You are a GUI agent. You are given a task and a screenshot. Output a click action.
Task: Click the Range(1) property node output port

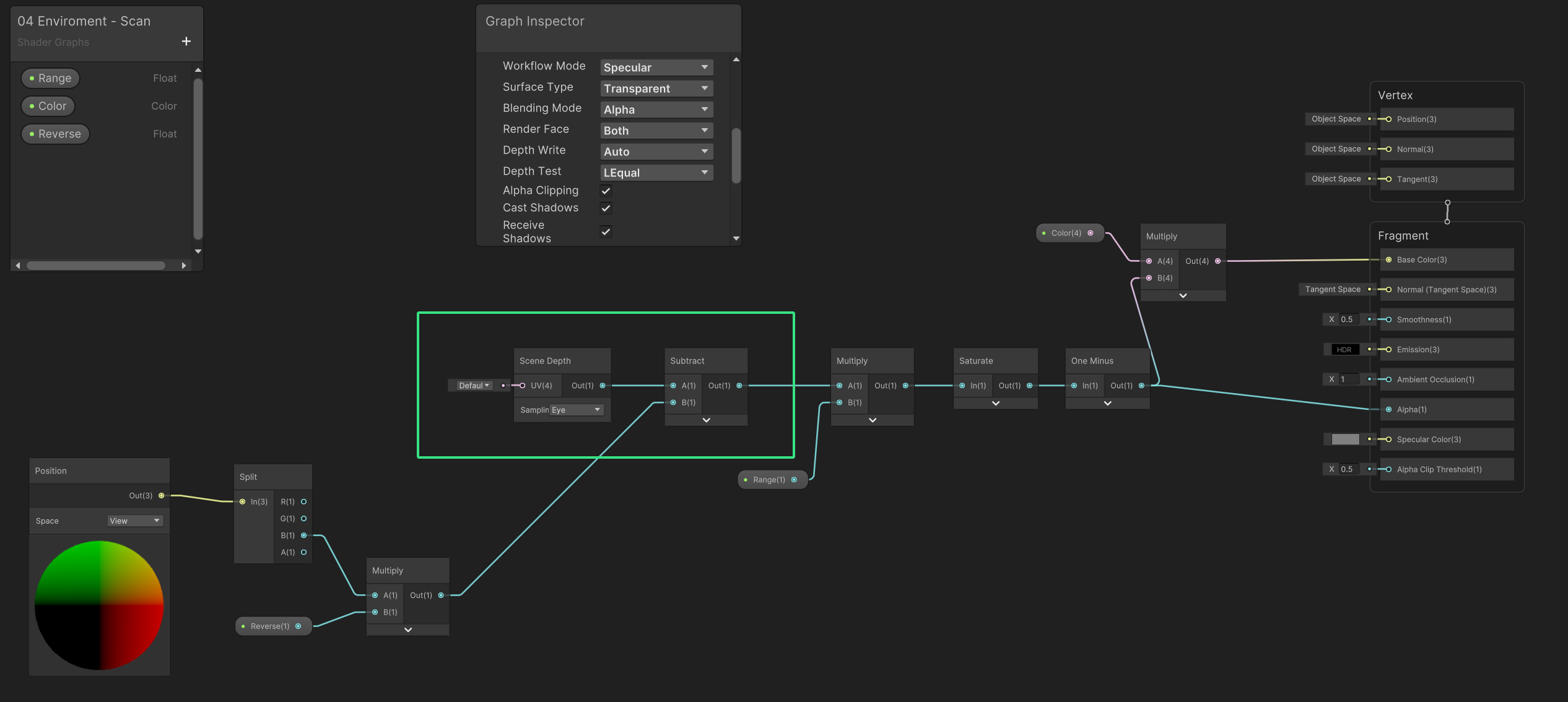coord(794,480)
